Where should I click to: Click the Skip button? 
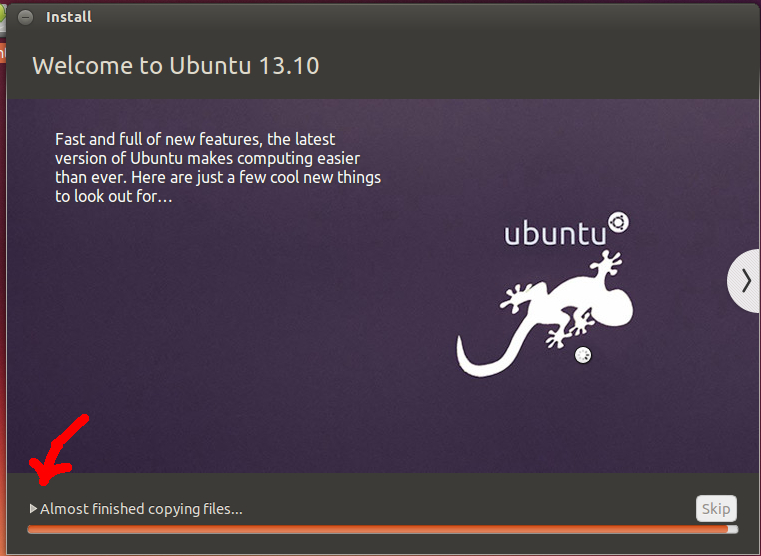click(716, 508)
